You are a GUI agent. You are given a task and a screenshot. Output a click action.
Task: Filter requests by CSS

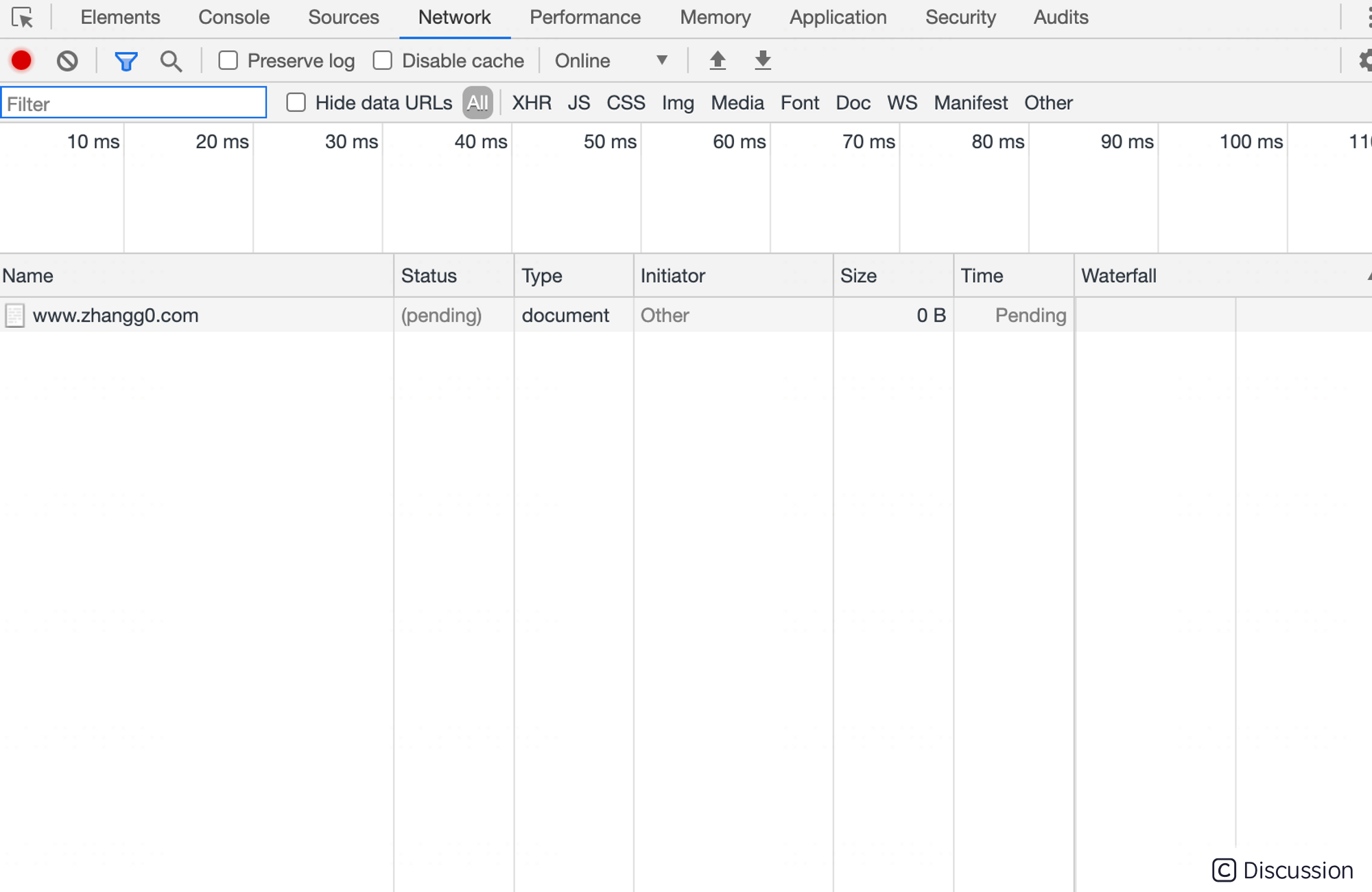(626, 103)
